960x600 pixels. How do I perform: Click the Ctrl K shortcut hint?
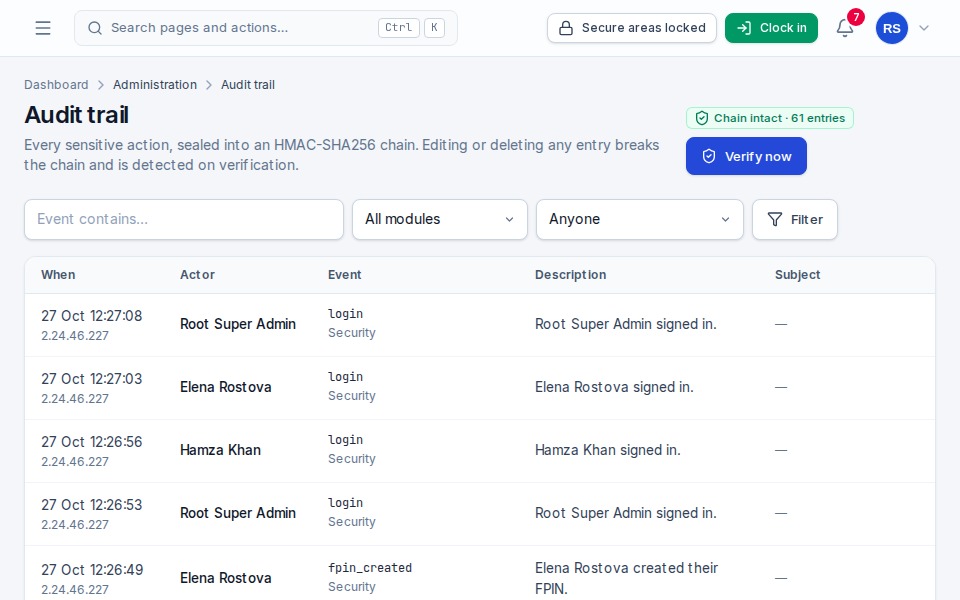tap(411, 28)
